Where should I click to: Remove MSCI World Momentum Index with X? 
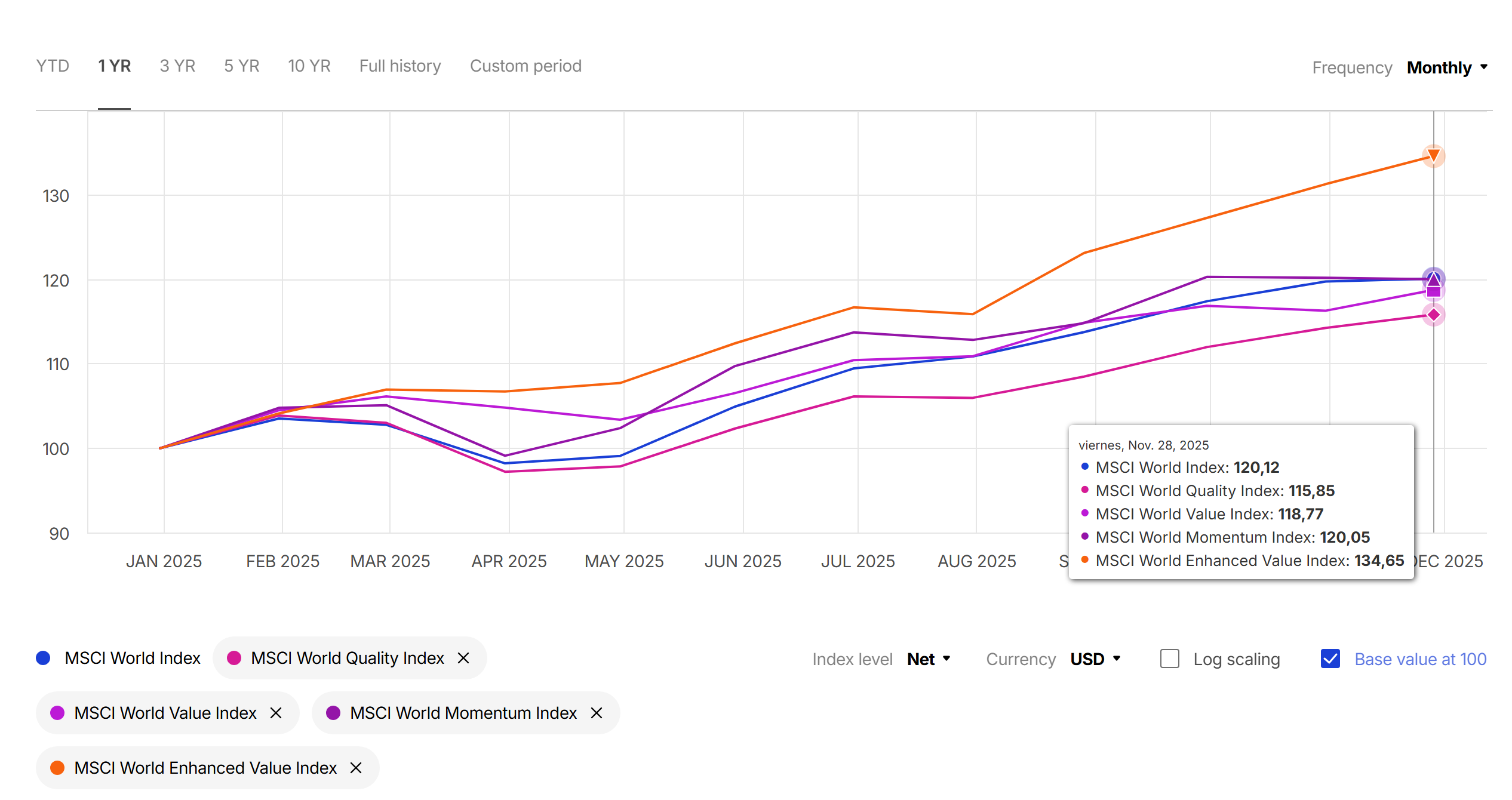597,713
